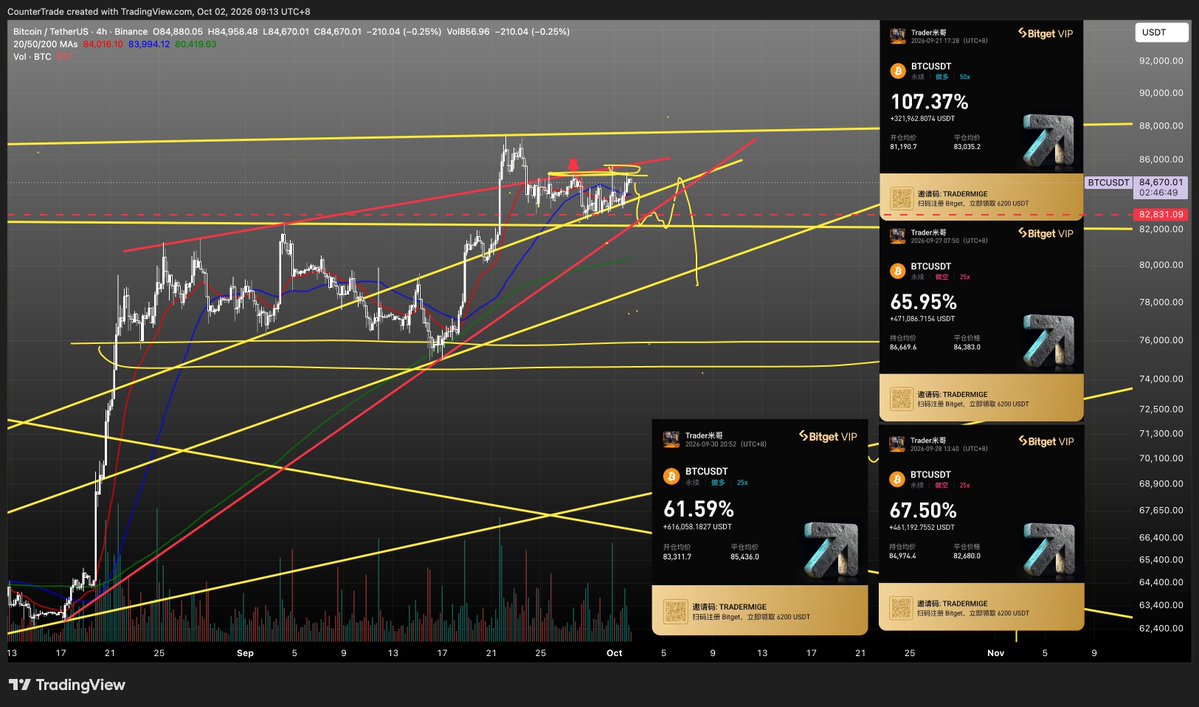Click the stone arrow graphic on the 65.95% card
Screen dimensions: 1199x707
(1048, 341)
